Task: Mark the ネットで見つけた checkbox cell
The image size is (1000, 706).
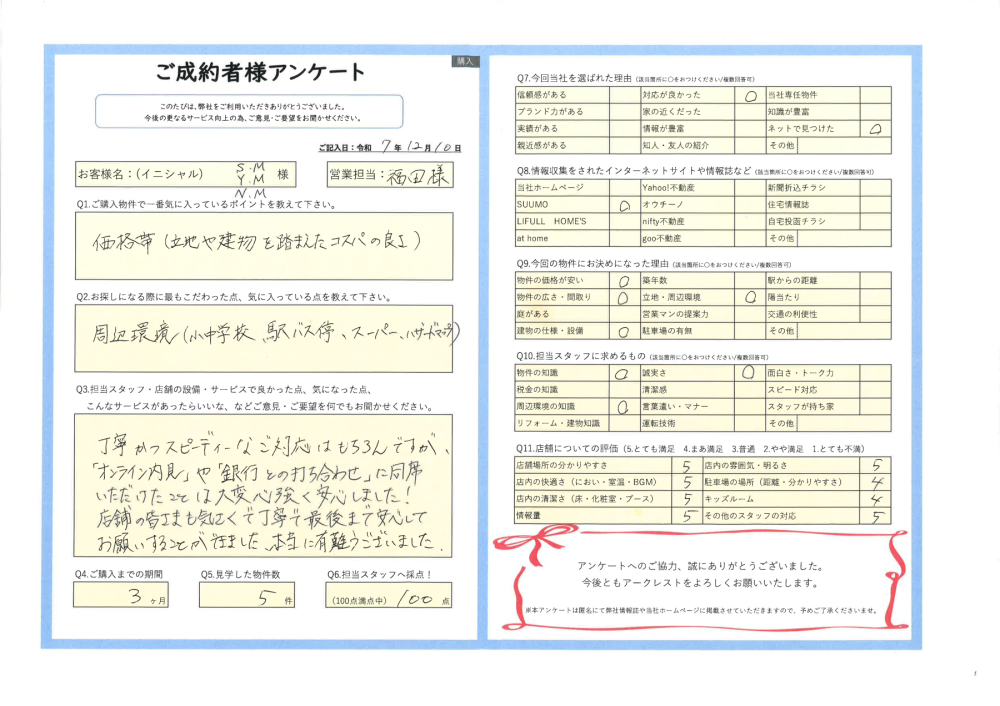Action: click(874, 129)
